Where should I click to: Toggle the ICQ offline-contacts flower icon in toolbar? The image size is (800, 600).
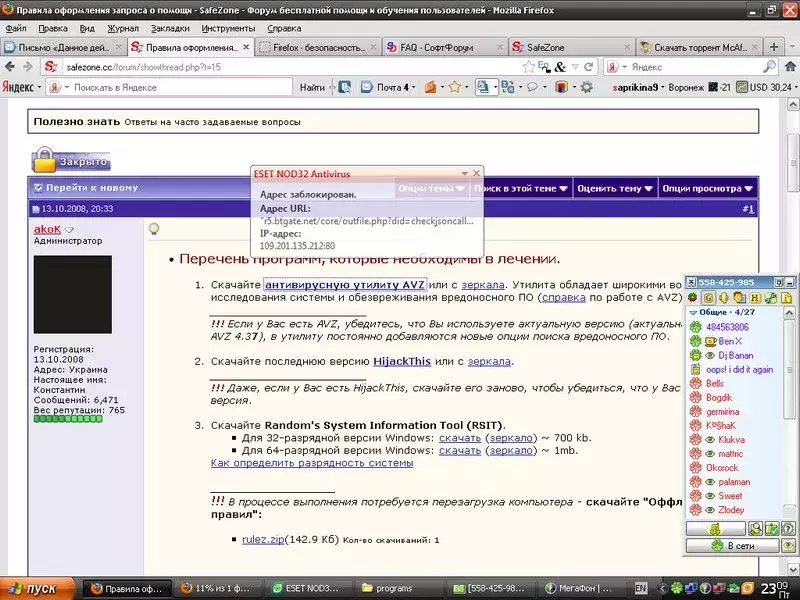pyautogui.click(x=693, y=298)
